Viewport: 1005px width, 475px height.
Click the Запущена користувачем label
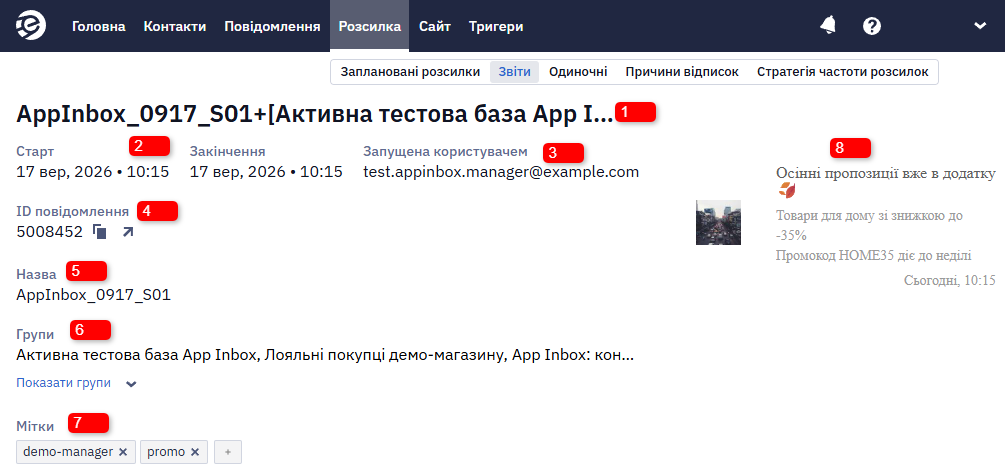point(445,151)
